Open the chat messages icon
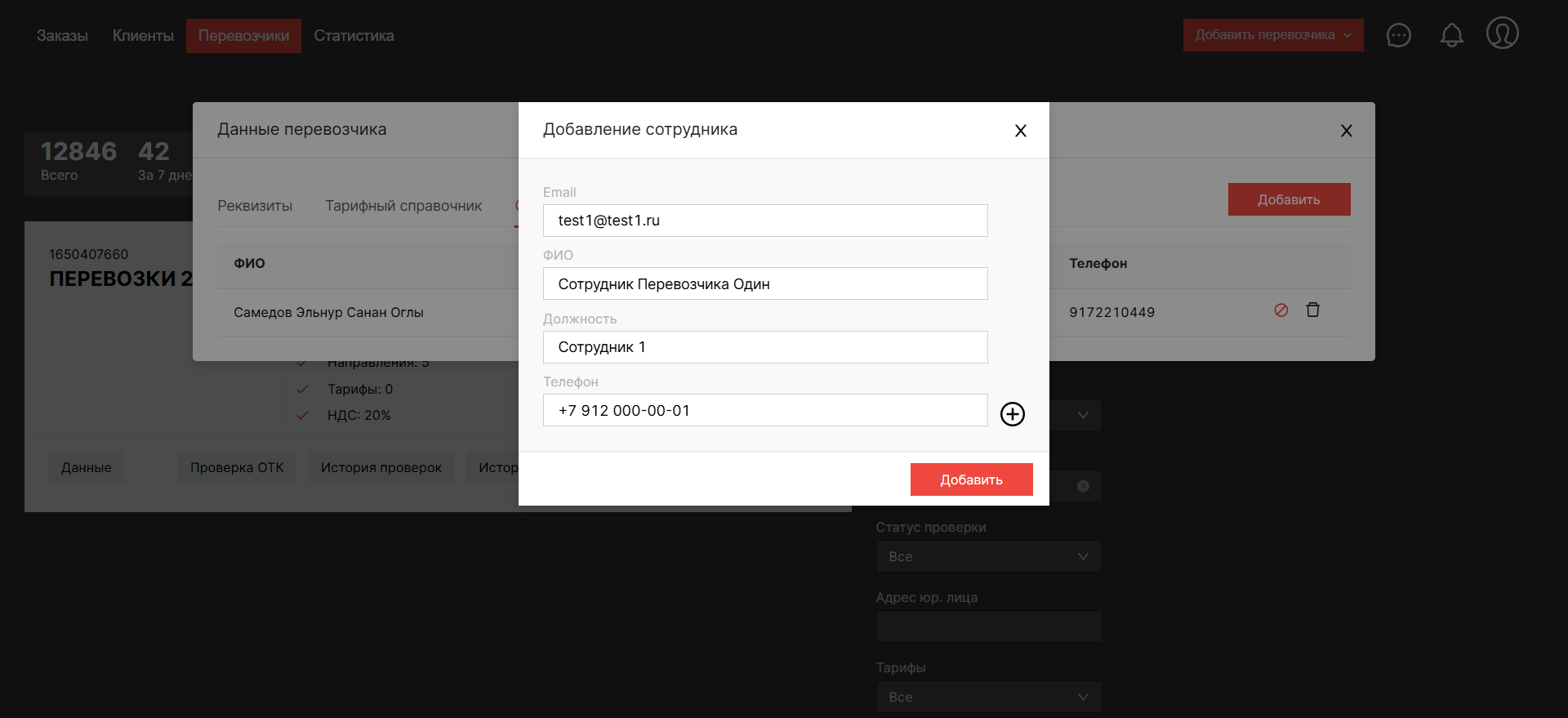Viewport: 1568px width, 718px height. pos(1398,35)
